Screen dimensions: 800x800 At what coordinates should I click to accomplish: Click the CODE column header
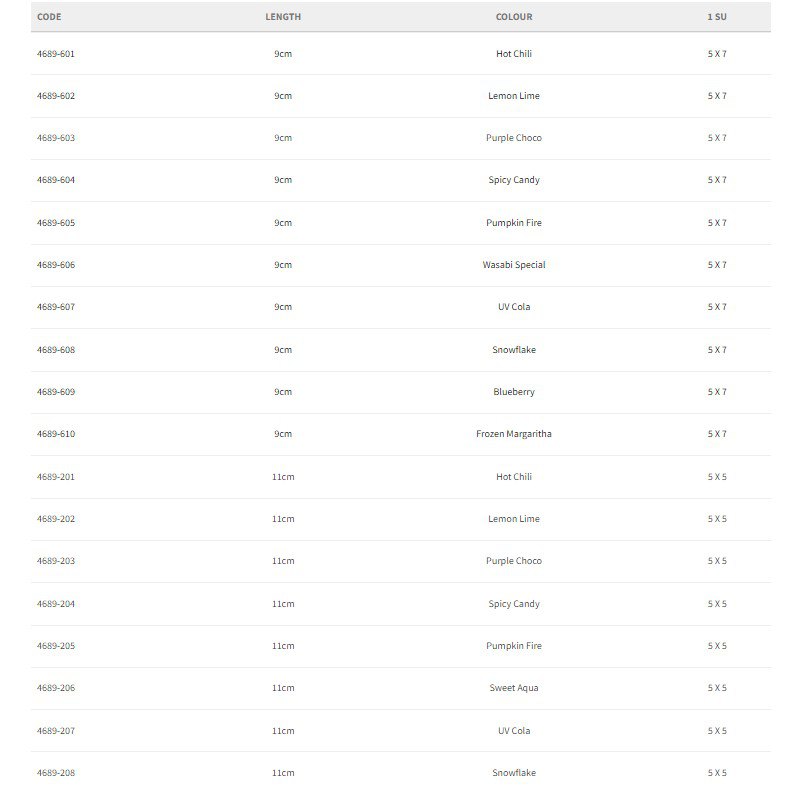pyautogui.click(x=49, y=17)
